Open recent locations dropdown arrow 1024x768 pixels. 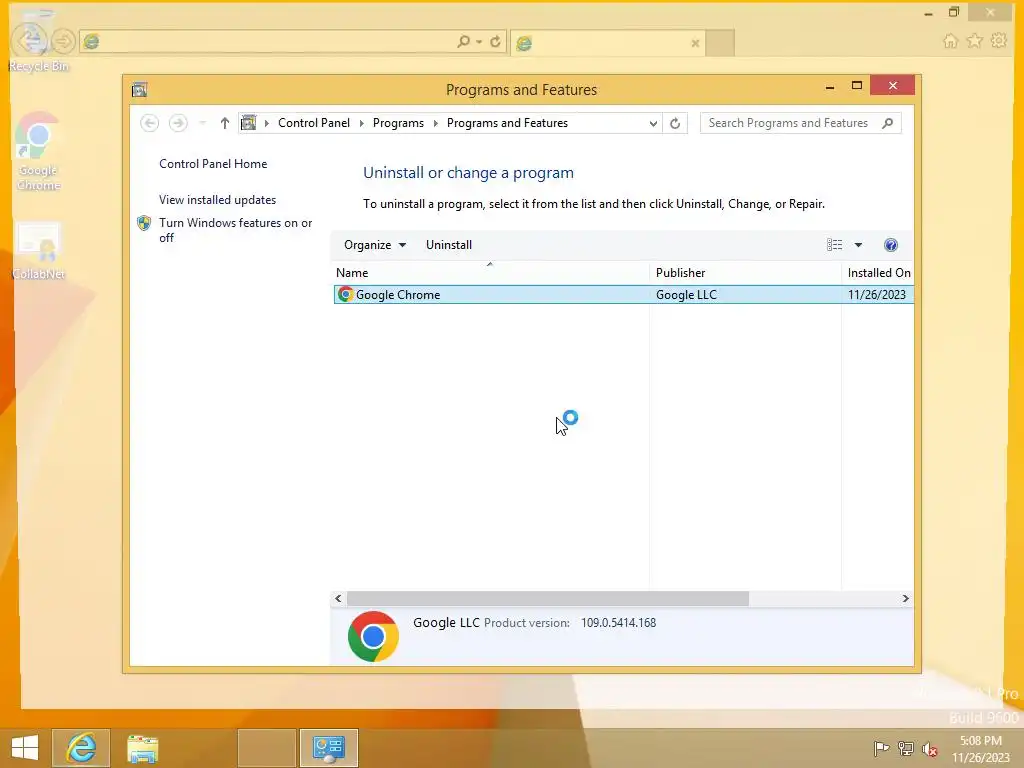202,123
